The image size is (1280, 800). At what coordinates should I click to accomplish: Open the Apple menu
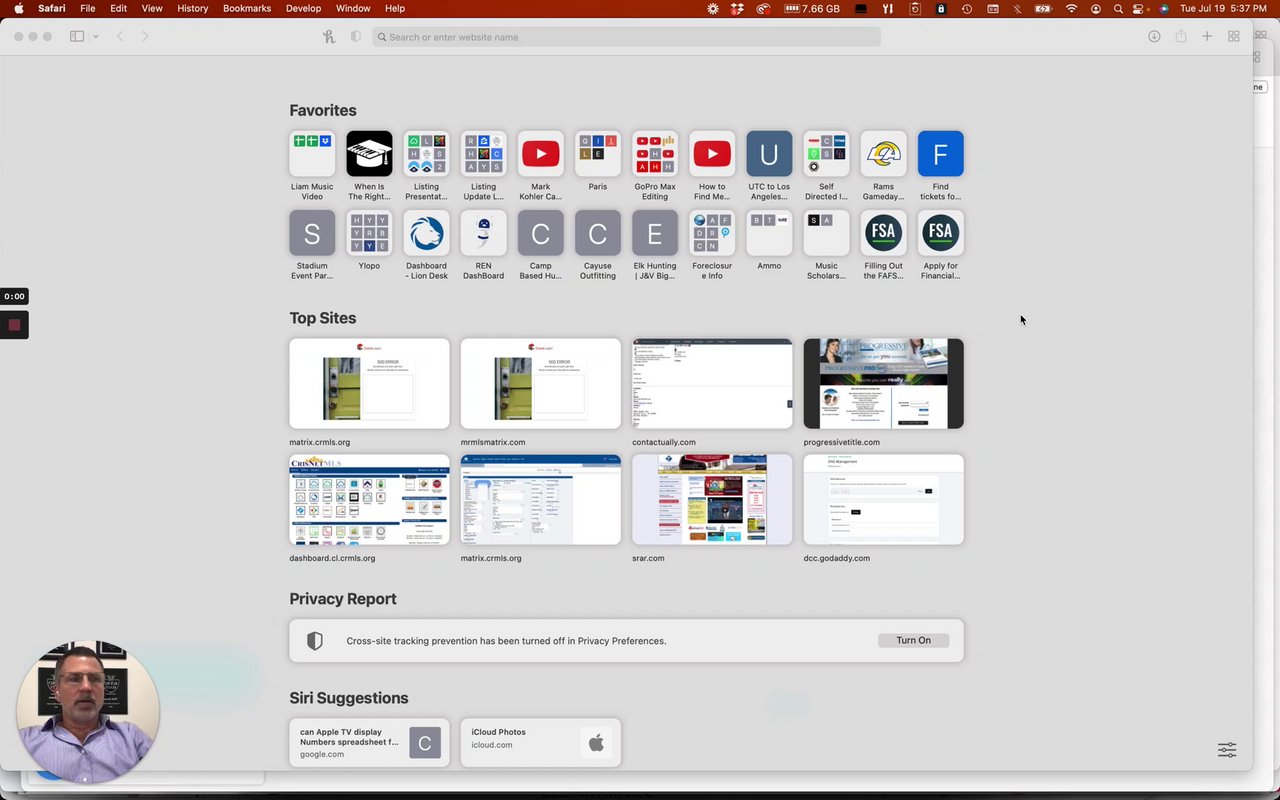point(18,8)
